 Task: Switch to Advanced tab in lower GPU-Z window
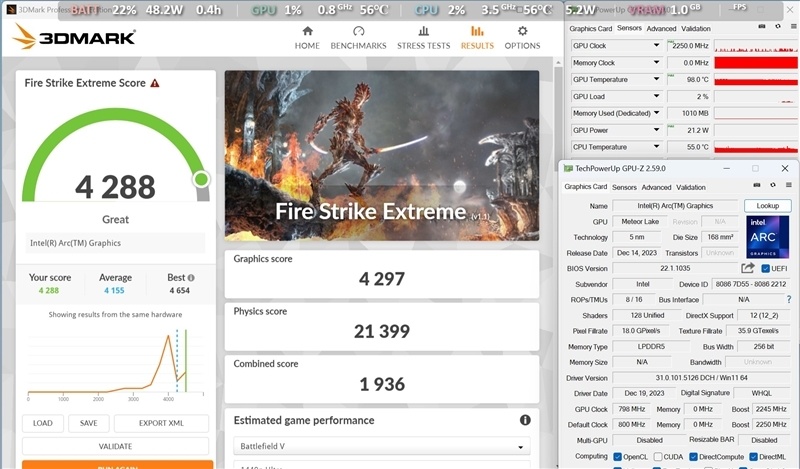point(656,187)
